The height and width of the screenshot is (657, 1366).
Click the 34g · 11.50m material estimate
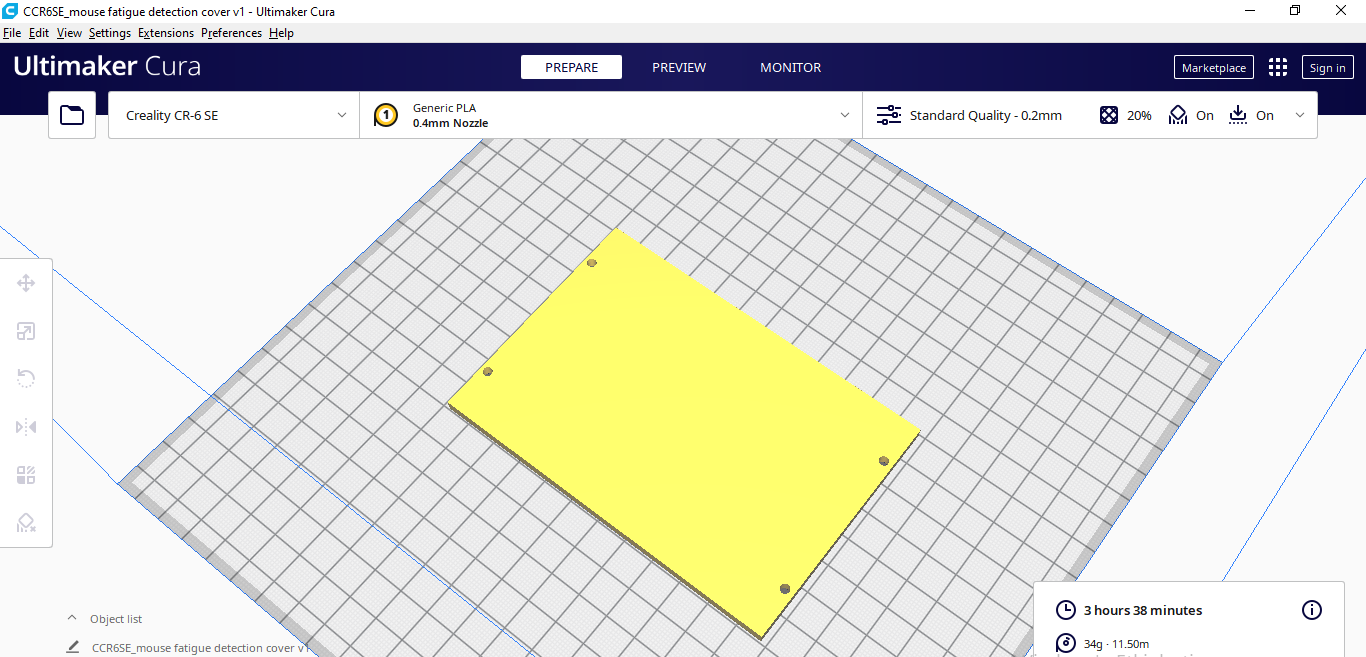click(x=1116, y=643)
